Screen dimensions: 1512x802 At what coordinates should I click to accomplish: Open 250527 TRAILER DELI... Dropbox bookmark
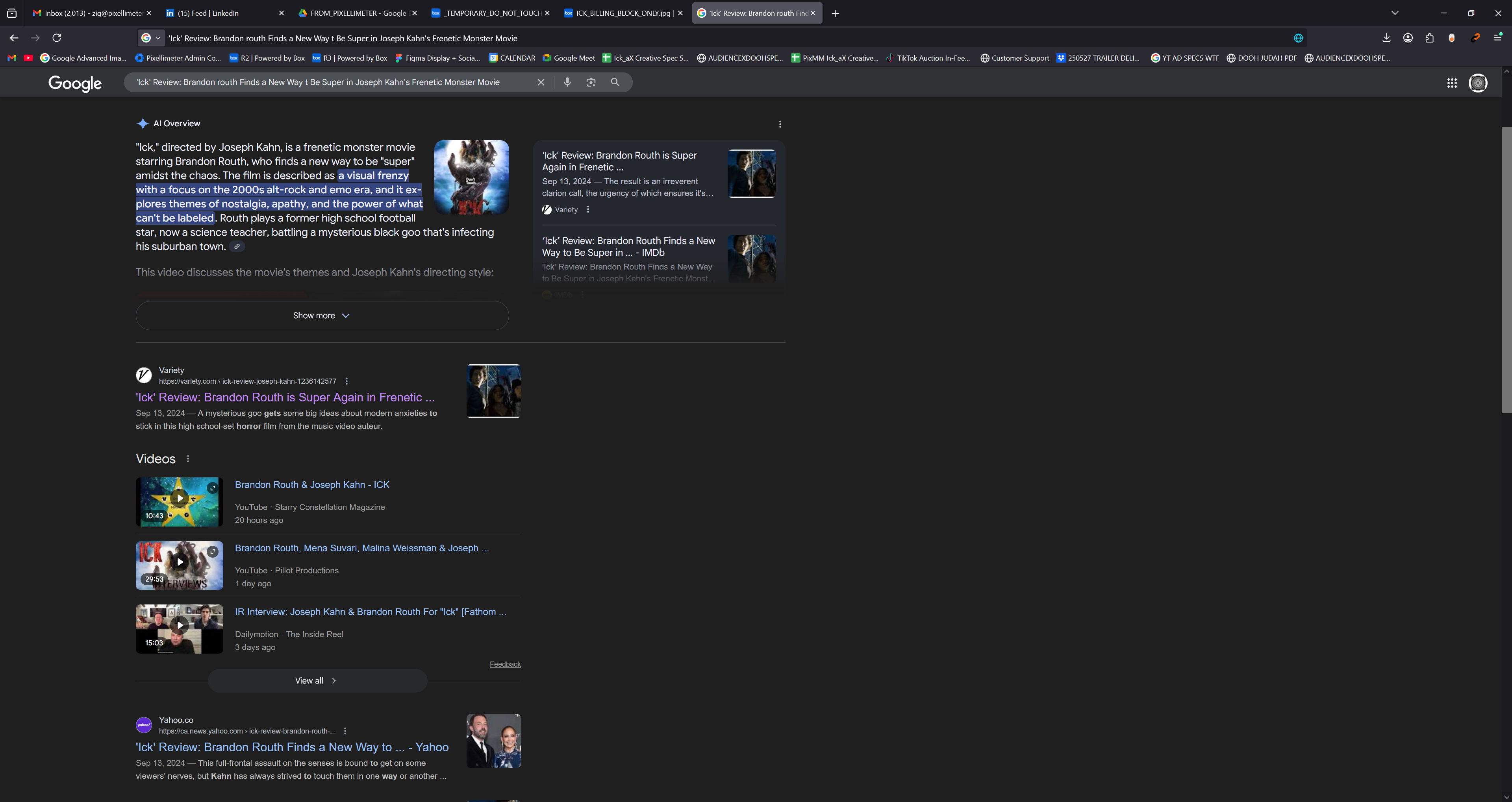[1098, 58]
